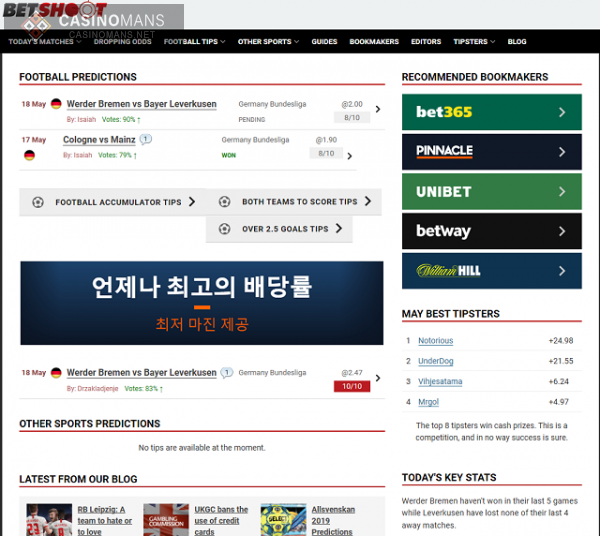Click the arrow beside the 8/10 Werder Bremen tip
The image size is (600, 536).
click(378, 109)
